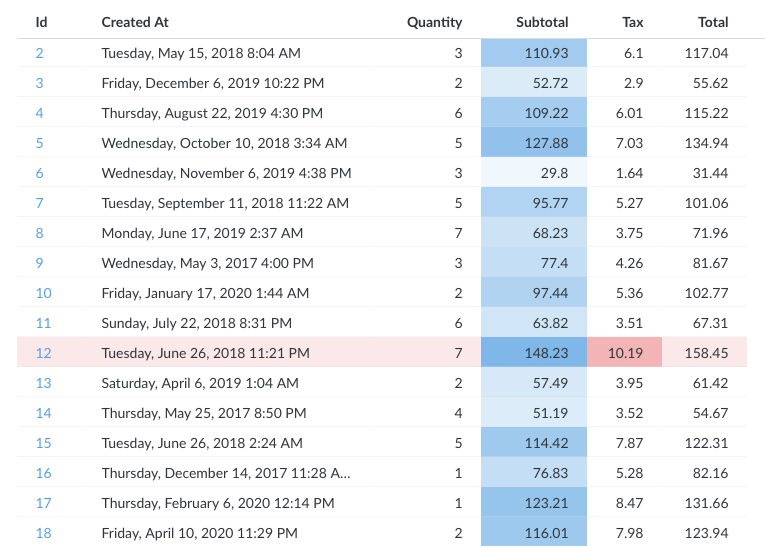Select the Tax cell 8.47

pos(624,503)
